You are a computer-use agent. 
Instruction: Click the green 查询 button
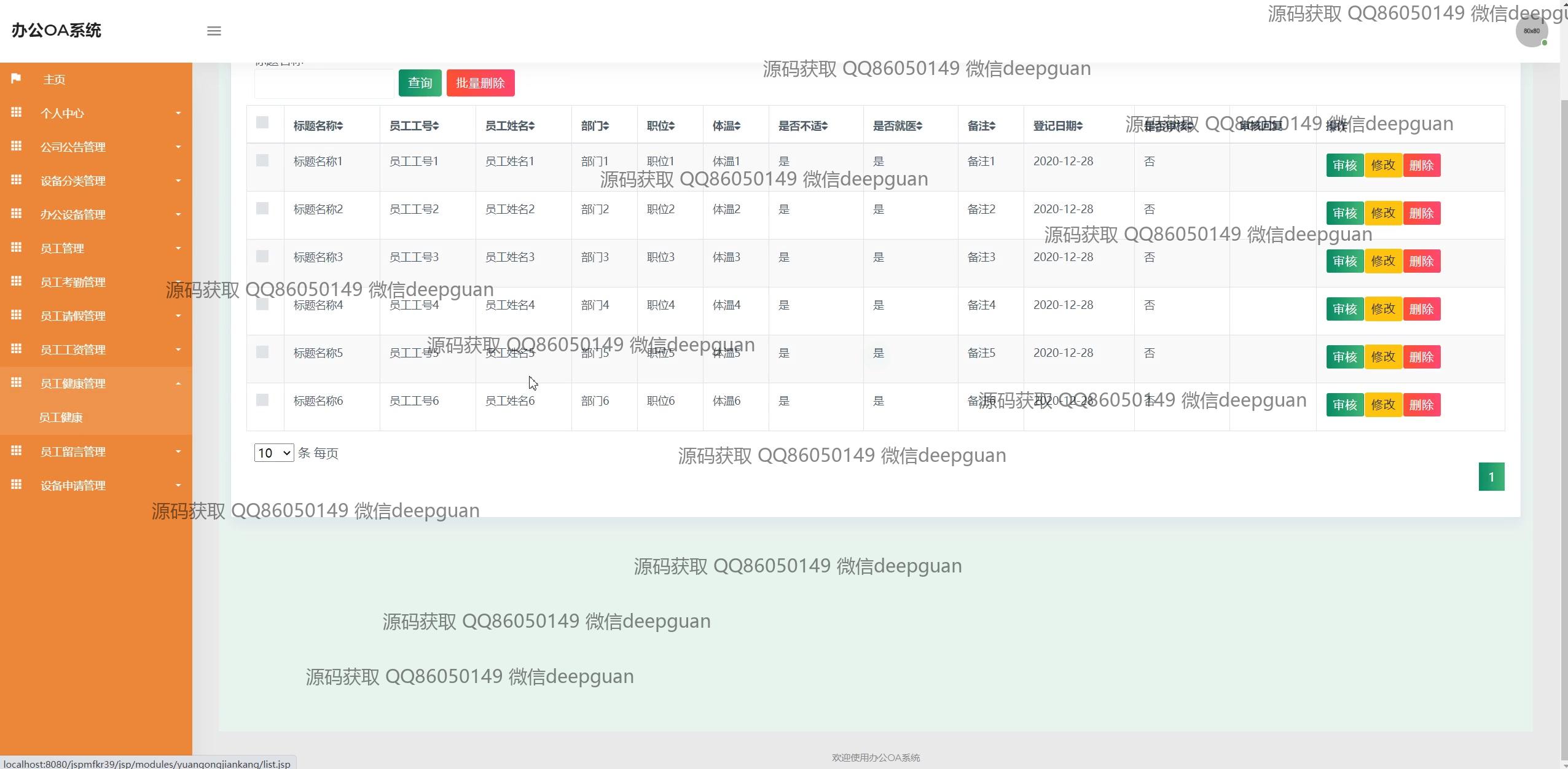coord(420,83)
